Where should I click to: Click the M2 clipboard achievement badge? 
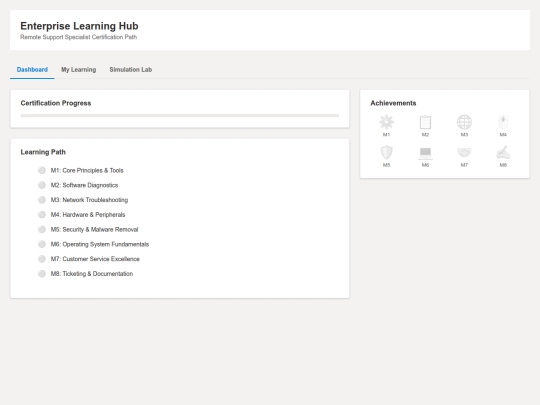425,122
